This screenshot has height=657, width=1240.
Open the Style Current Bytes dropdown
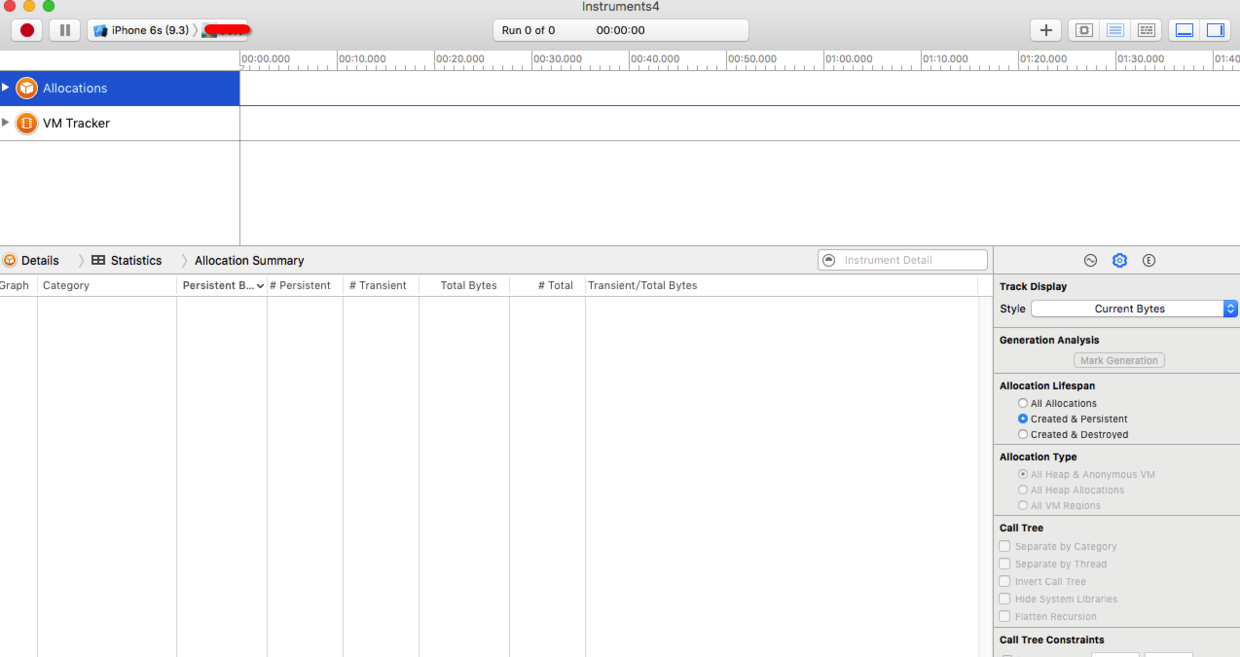click(1133, 309)
